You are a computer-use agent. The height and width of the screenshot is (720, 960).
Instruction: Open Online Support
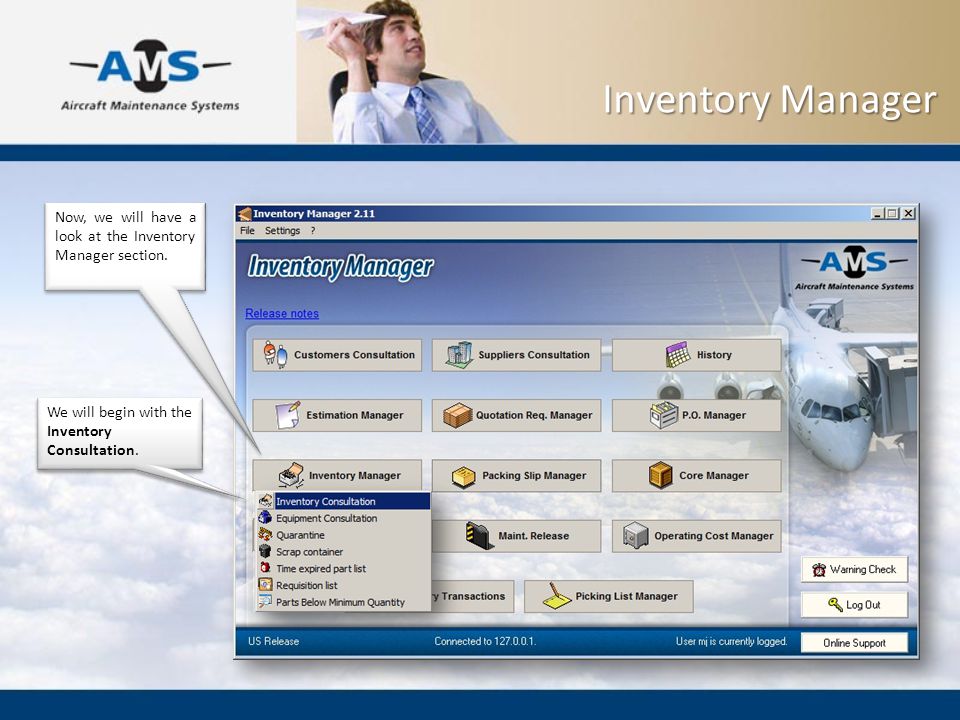pyautogui.click(x=854, y=643)
